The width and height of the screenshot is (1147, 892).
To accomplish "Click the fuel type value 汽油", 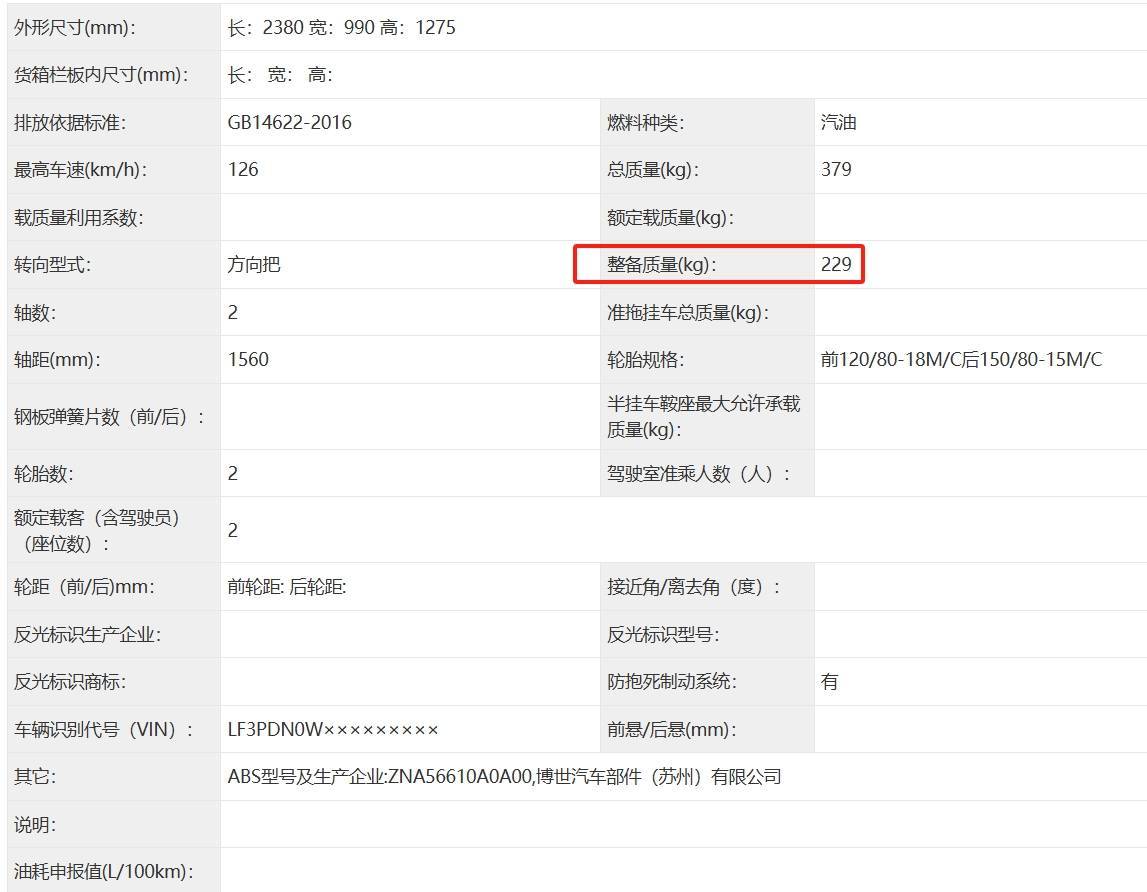I will 838,123.
